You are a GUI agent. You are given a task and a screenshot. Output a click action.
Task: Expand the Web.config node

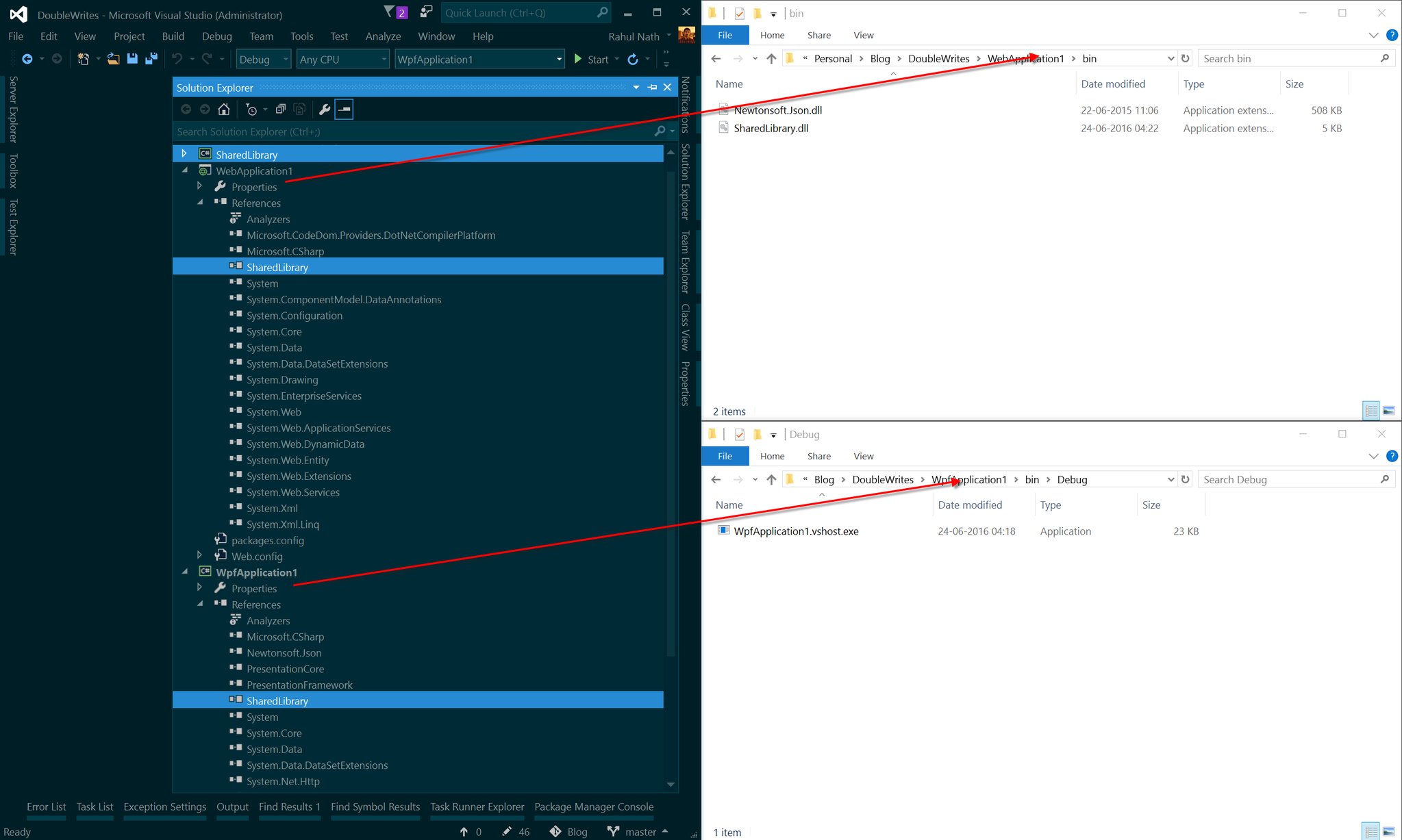point(199,555)
